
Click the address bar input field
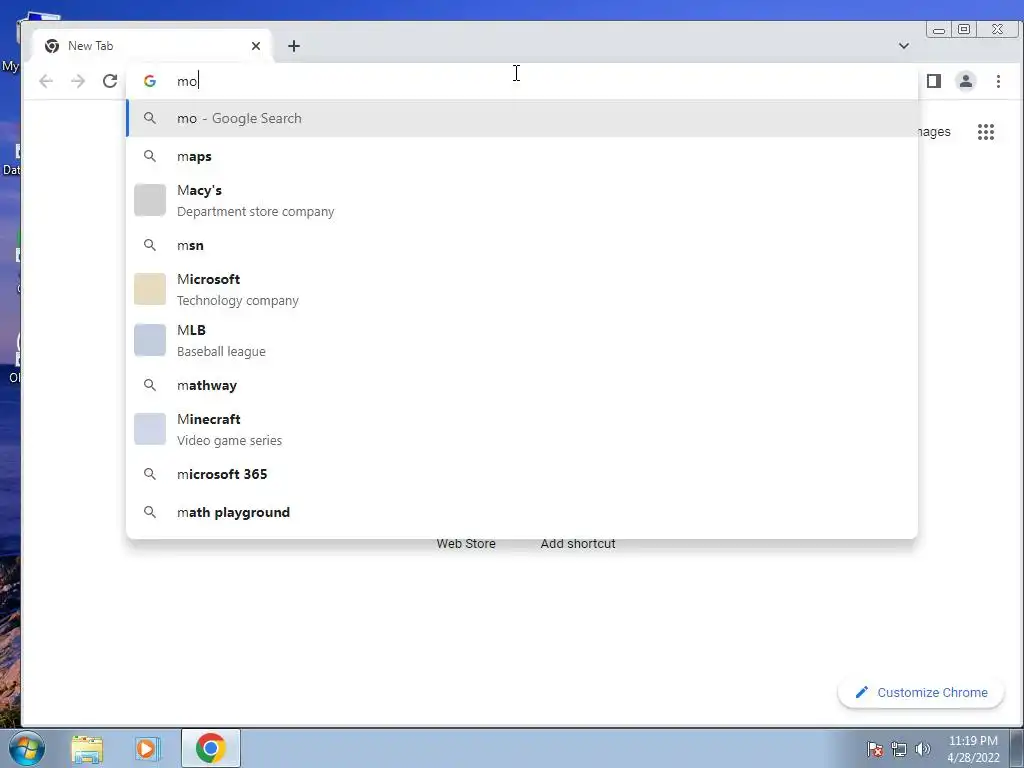522,81
